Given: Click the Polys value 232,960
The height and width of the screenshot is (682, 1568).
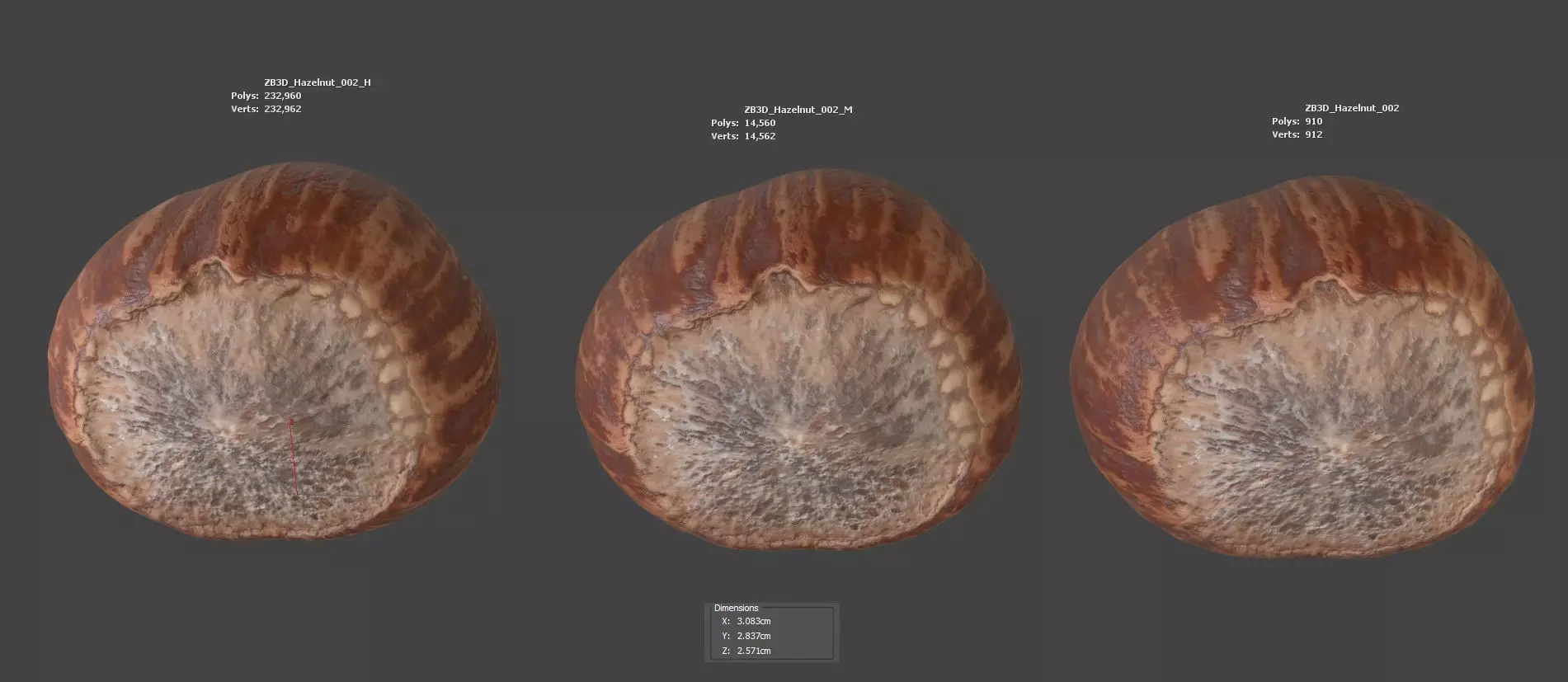Looking at the screenshot, I should point(282,96).
